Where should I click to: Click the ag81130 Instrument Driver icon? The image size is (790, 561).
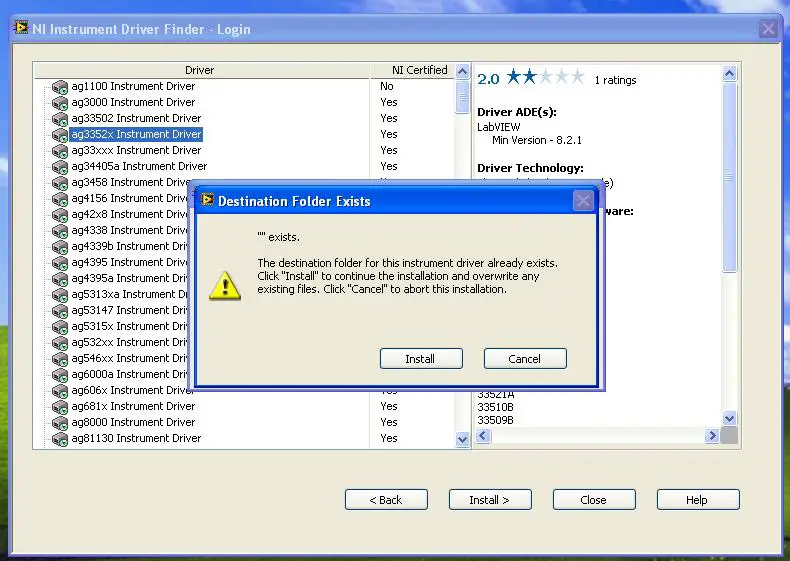coord(60,439)
